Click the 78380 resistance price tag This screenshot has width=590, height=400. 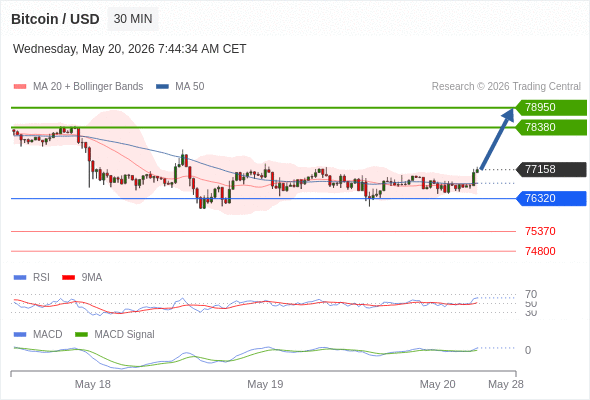pyautogui.click(x=551, y=128)
